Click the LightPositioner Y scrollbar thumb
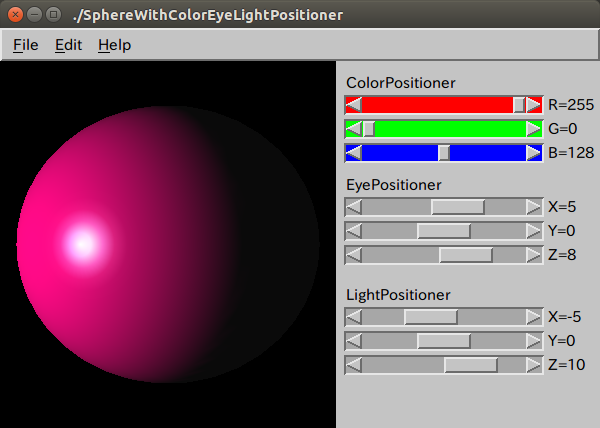The image size is (600, 428). coord(444,341)
